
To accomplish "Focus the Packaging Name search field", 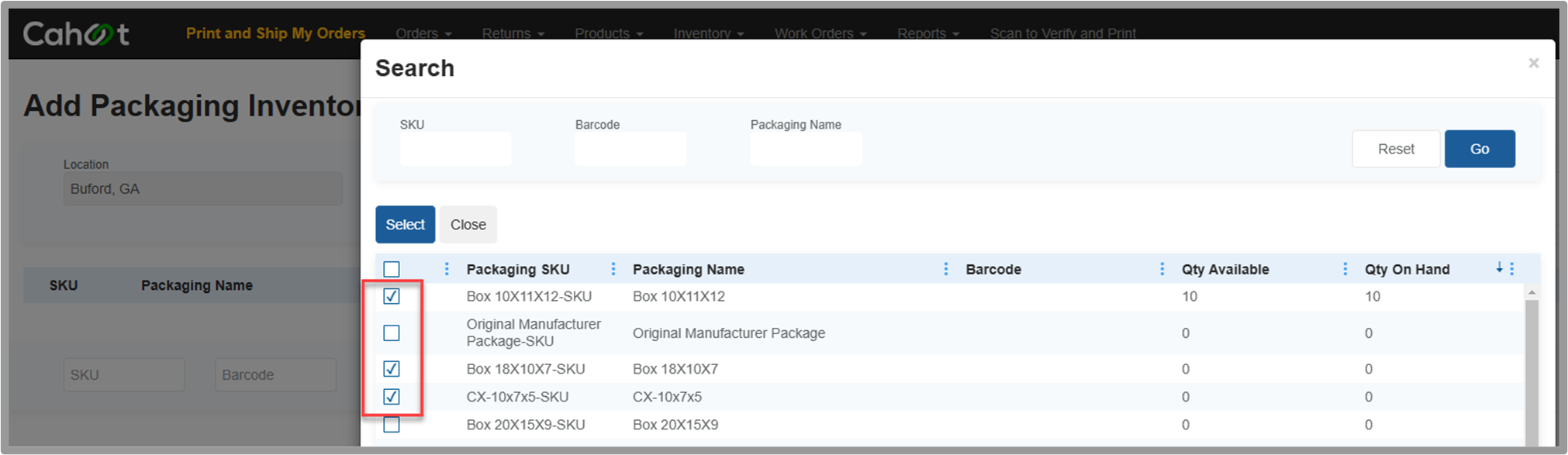I will point(806,149).
